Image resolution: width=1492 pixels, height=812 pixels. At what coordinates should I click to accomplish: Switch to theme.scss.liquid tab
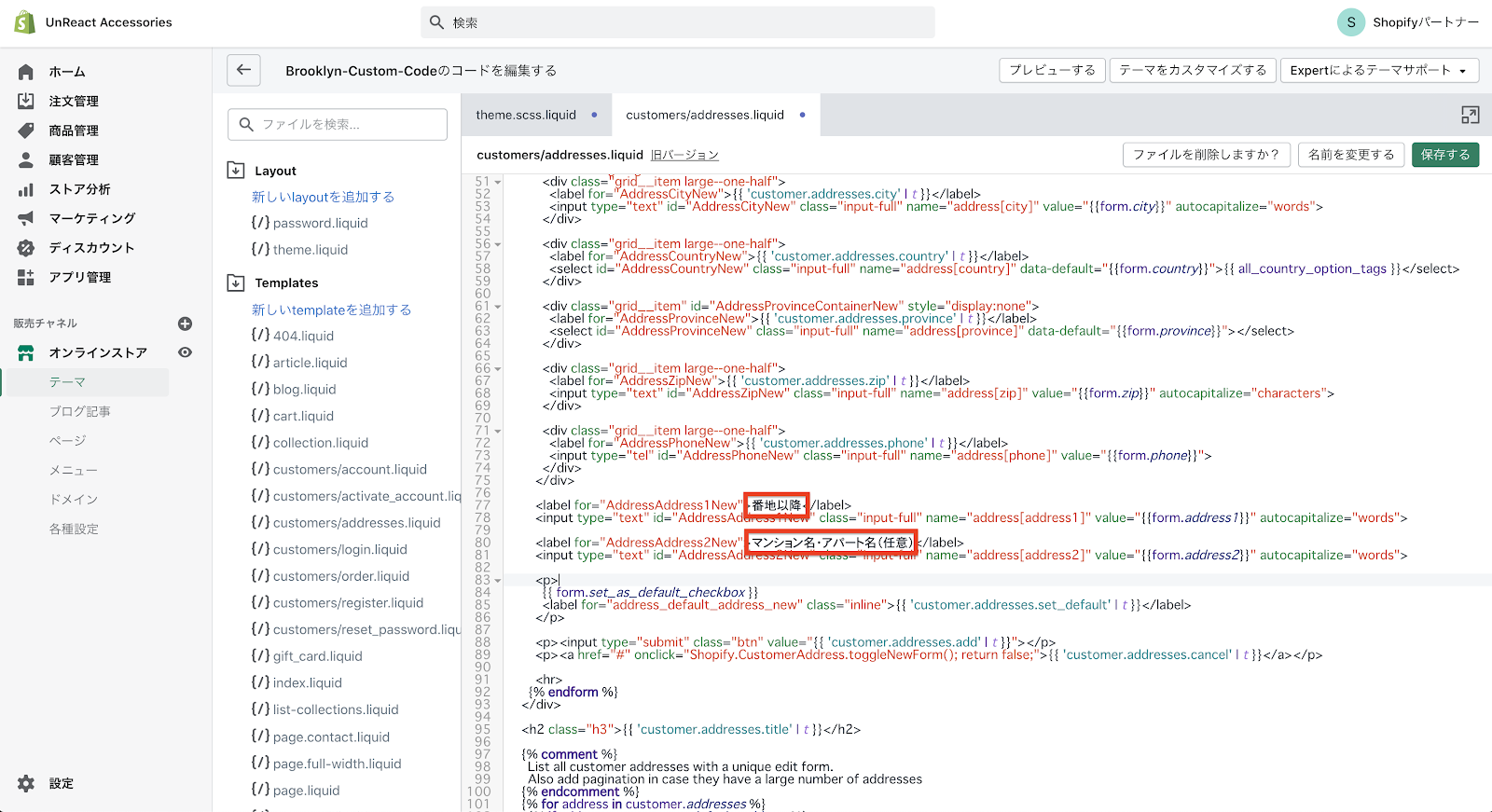tap(526, 115)
